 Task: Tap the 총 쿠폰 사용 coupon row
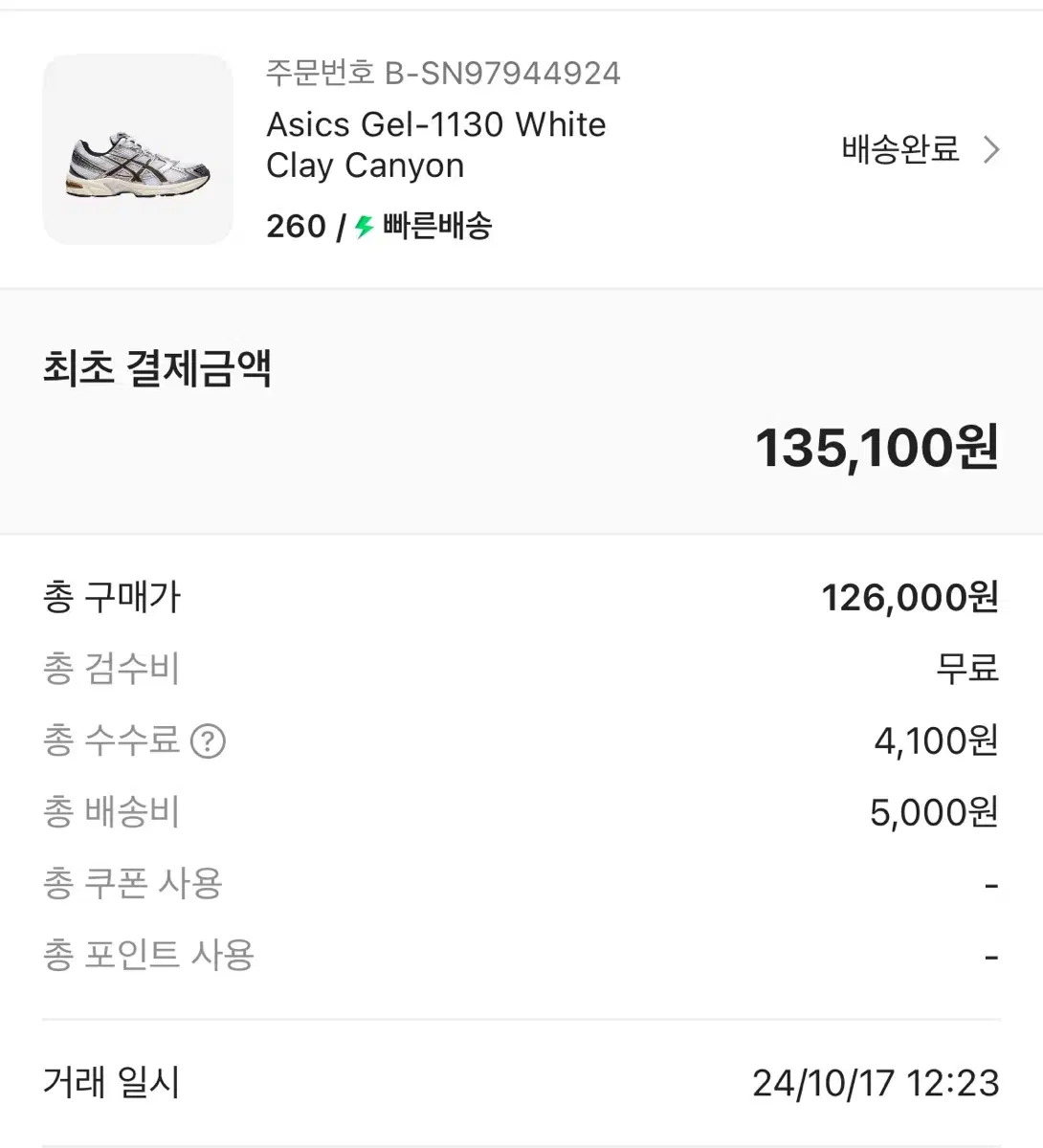tap(521, 884)
